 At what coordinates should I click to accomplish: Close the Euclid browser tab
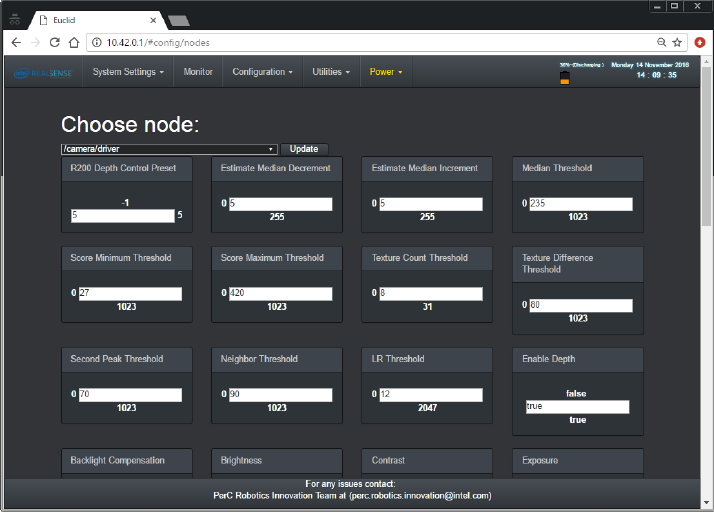(153, 20)
